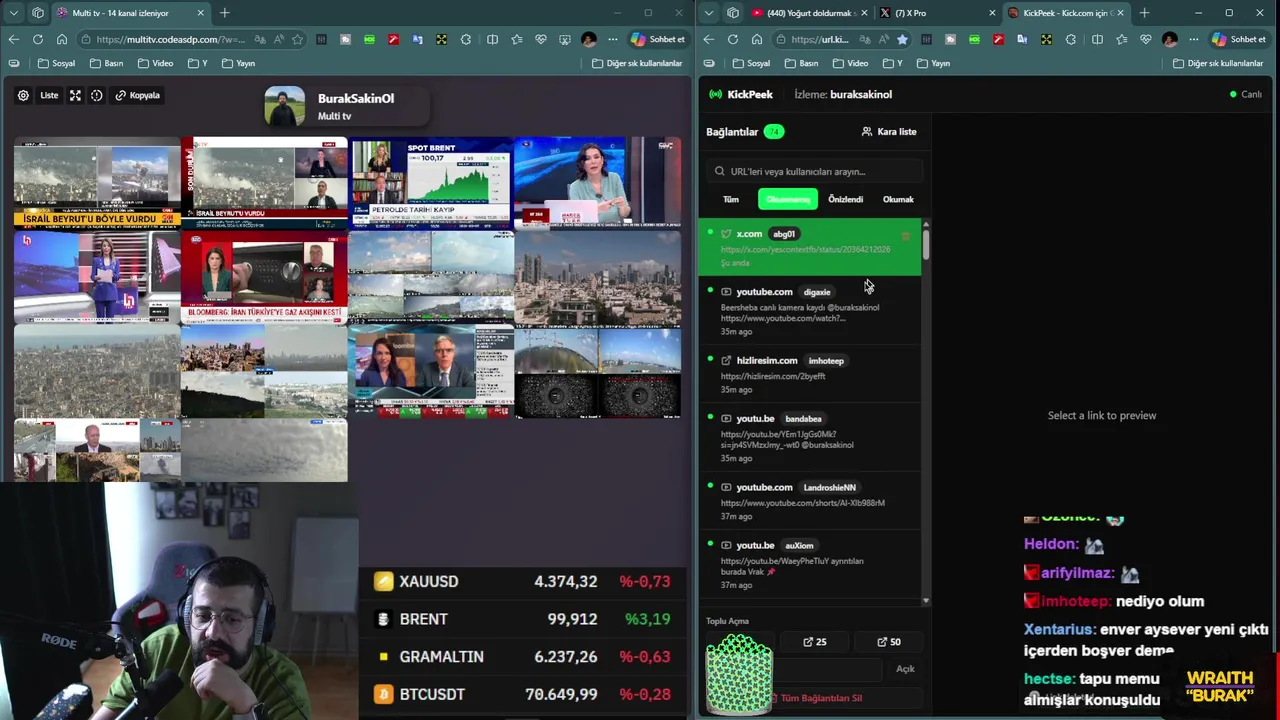This screenshot has height=720, width=1280.
Task: Click Sohbet et Copilot button in left browser
Action: tap(658, 39)
